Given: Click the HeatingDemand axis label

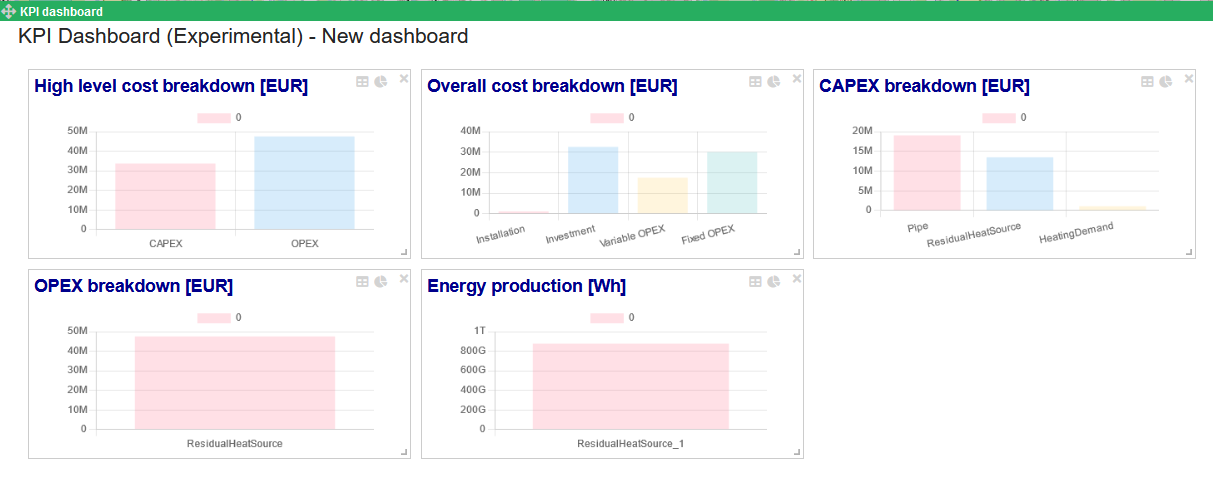Looking at the screenshot, I should [x=1076, y=233].
